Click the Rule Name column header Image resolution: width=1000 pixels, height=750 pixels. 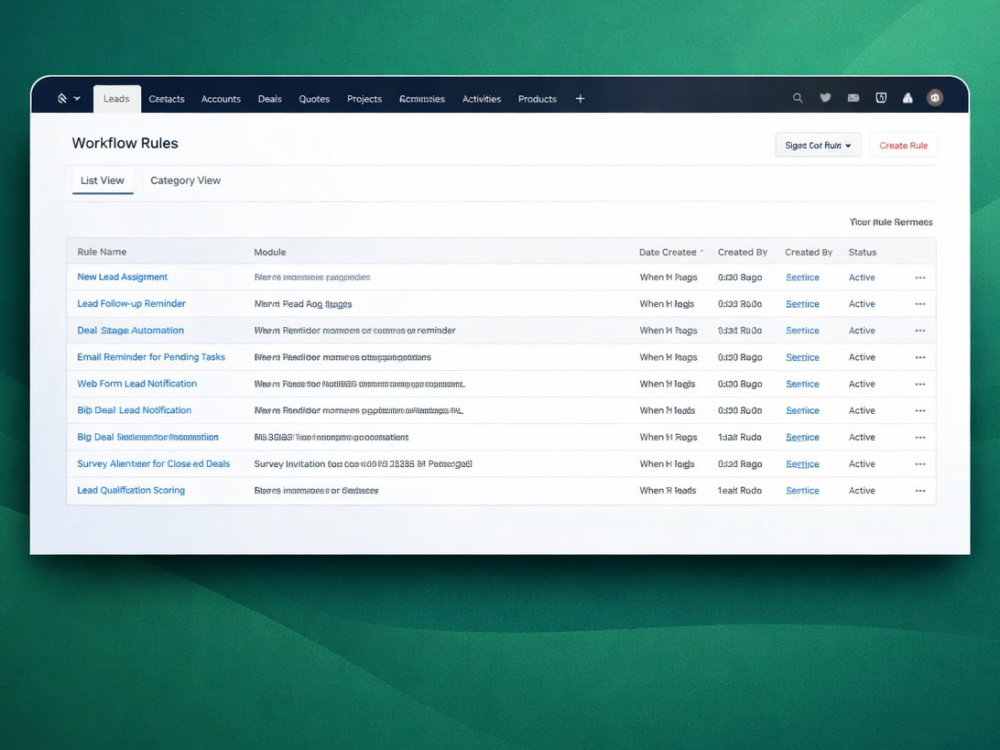102,252
